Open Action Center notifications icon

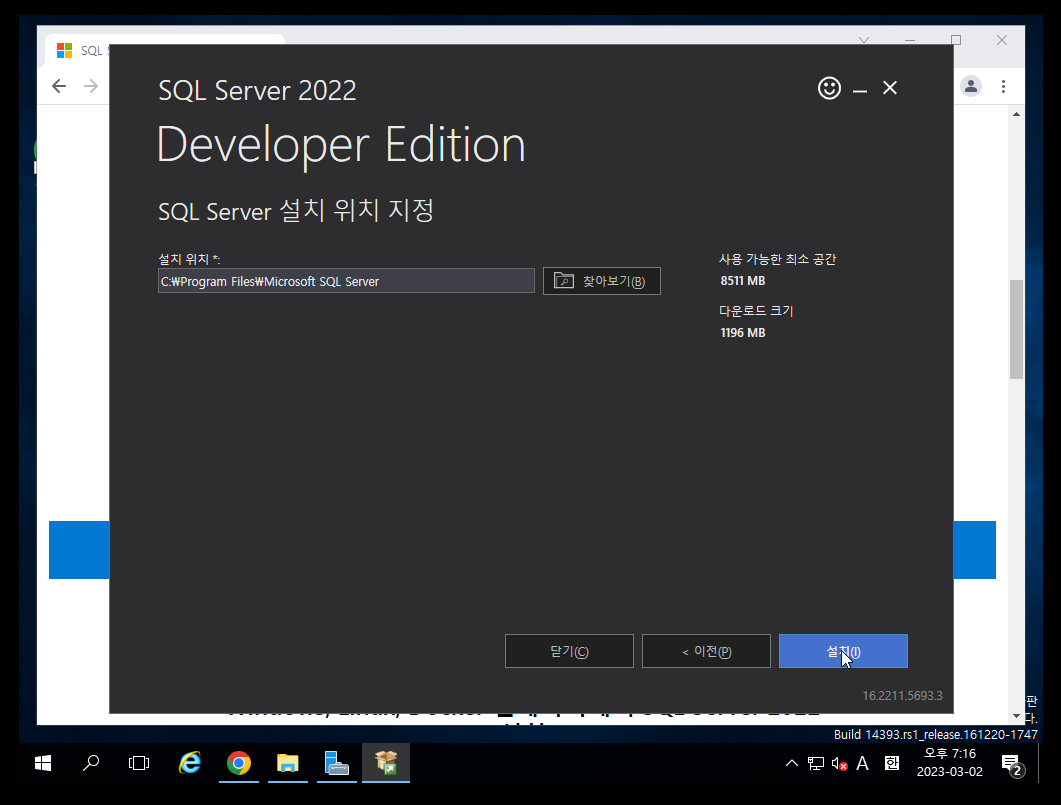coord(1012,764)
